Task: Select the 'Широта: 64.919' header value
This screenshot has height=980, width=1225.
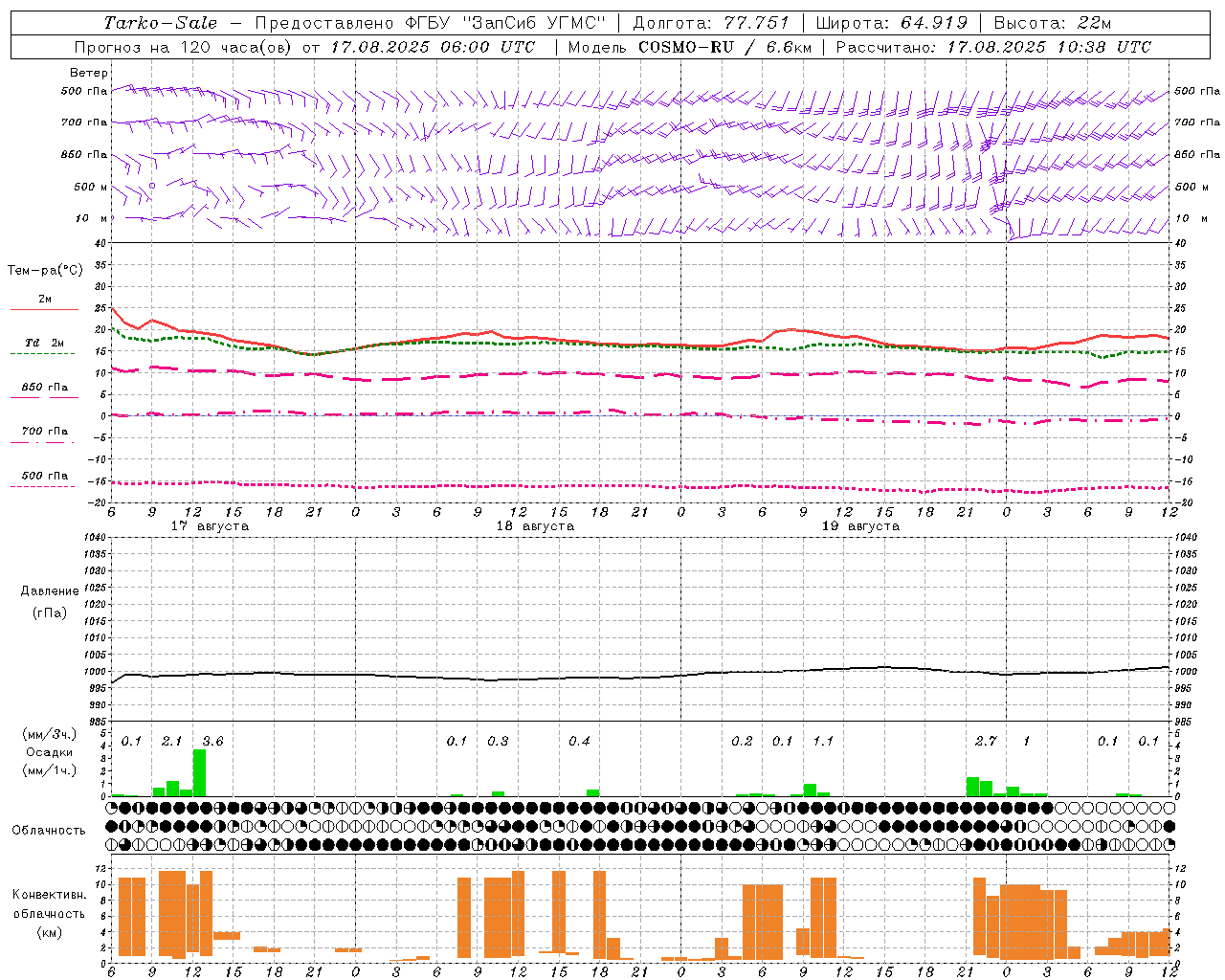Action: [892, 23]
